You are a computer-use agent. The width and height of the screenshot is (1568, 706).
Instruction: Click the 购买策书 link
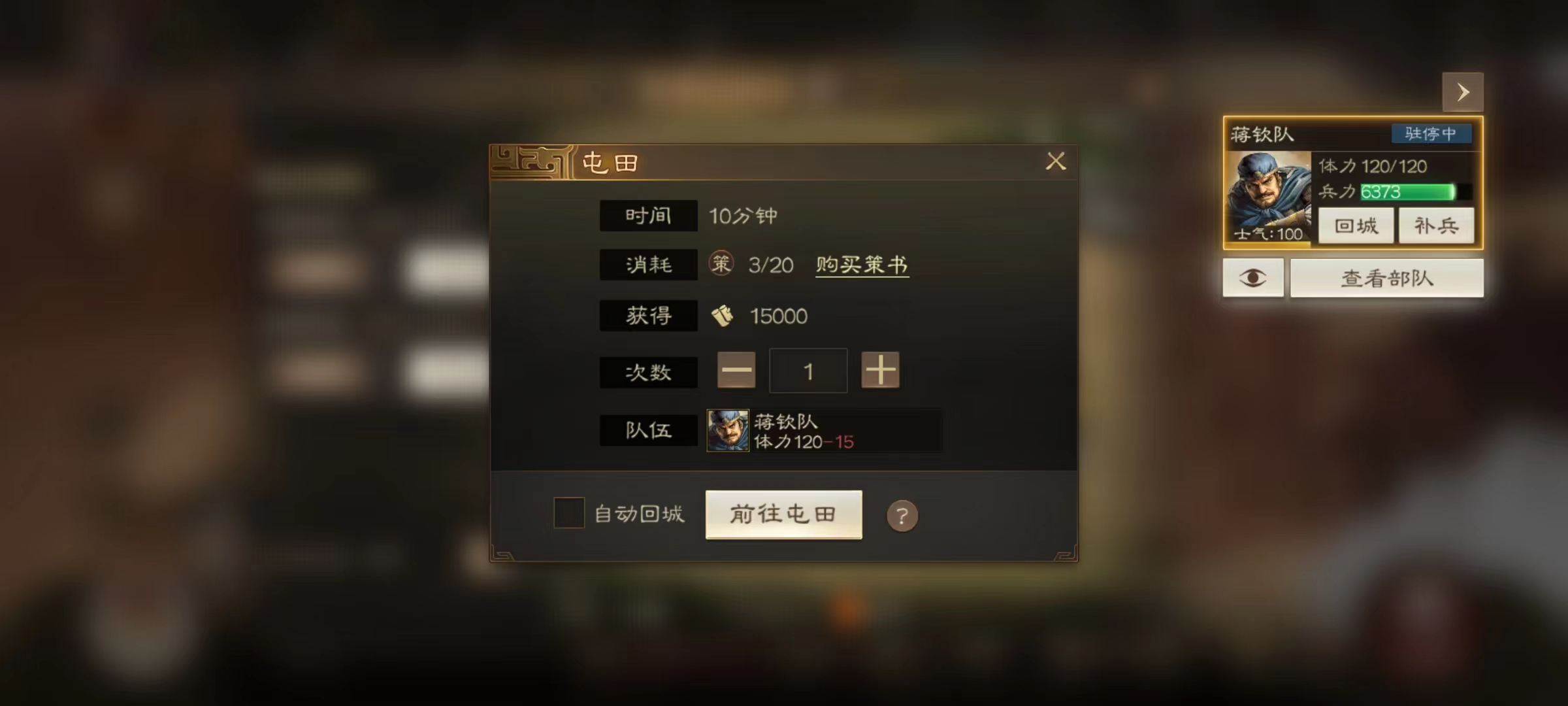tap(862, 265)
